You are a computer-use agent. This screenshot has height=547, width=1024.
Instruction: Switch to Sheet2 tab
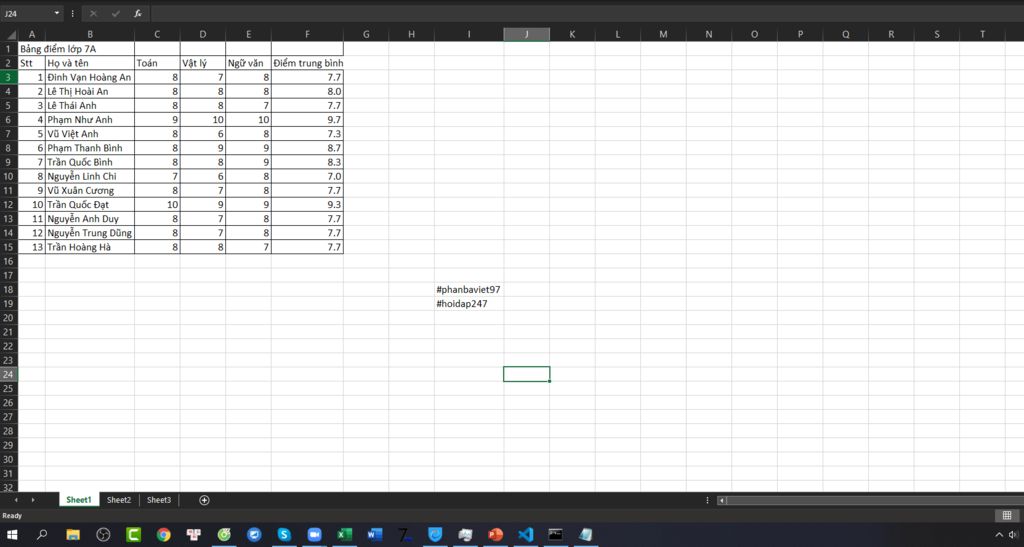tap(119, 500)
